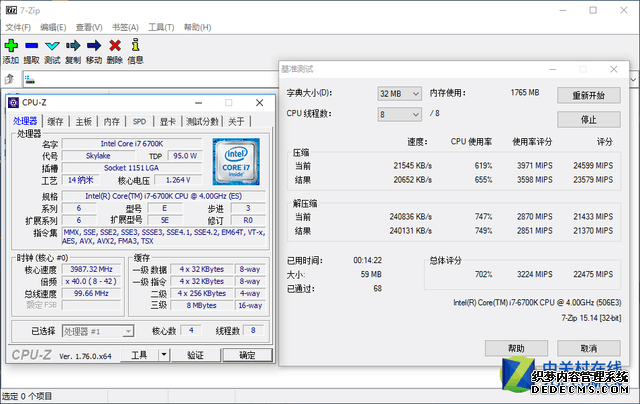
Task: Open the CPU threads count 8 dropdown
Action: point(399,114)
